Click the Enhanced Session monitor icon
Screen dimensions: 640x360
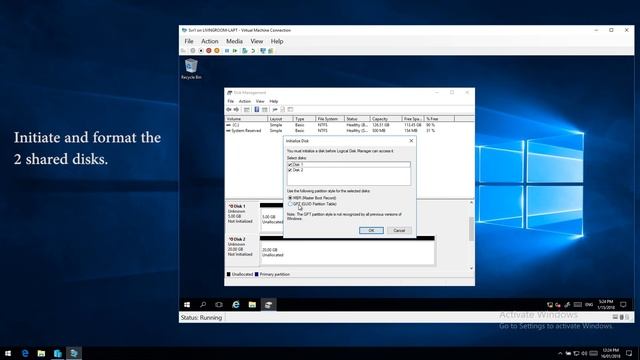pos(263,51)
